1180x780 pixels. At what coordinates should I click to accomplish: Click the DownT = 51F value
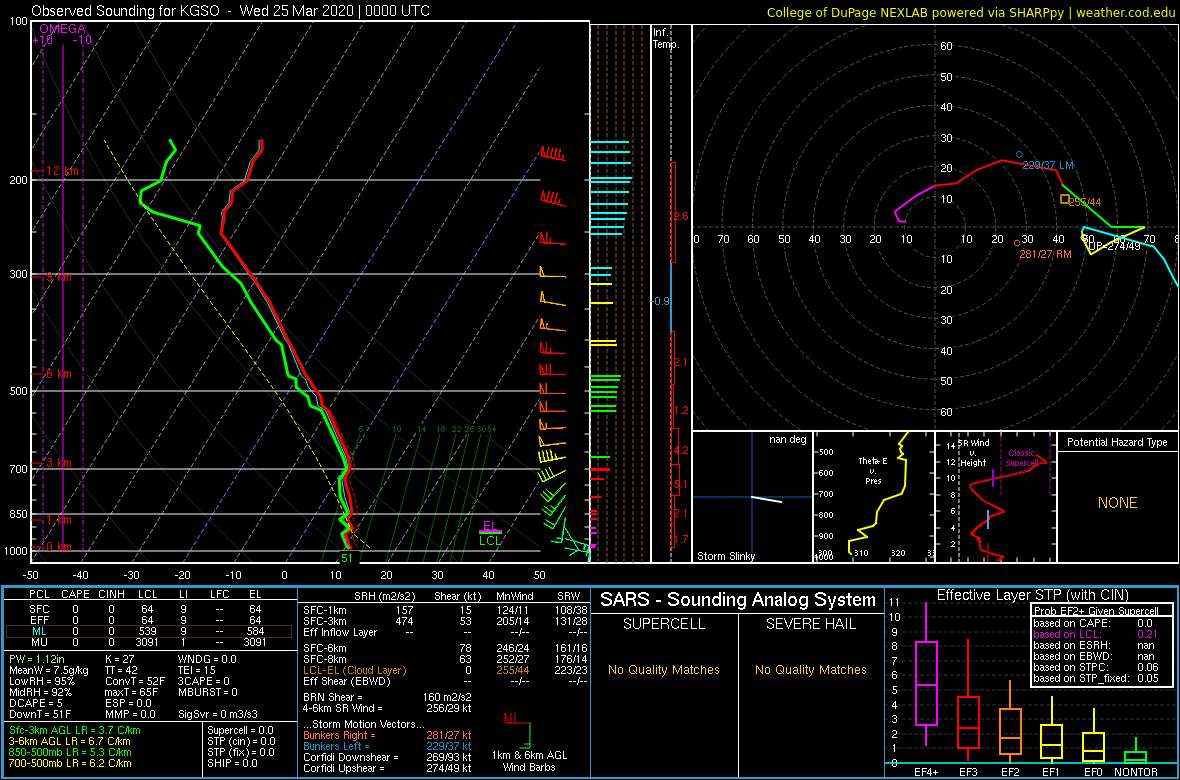coord(41,712)
